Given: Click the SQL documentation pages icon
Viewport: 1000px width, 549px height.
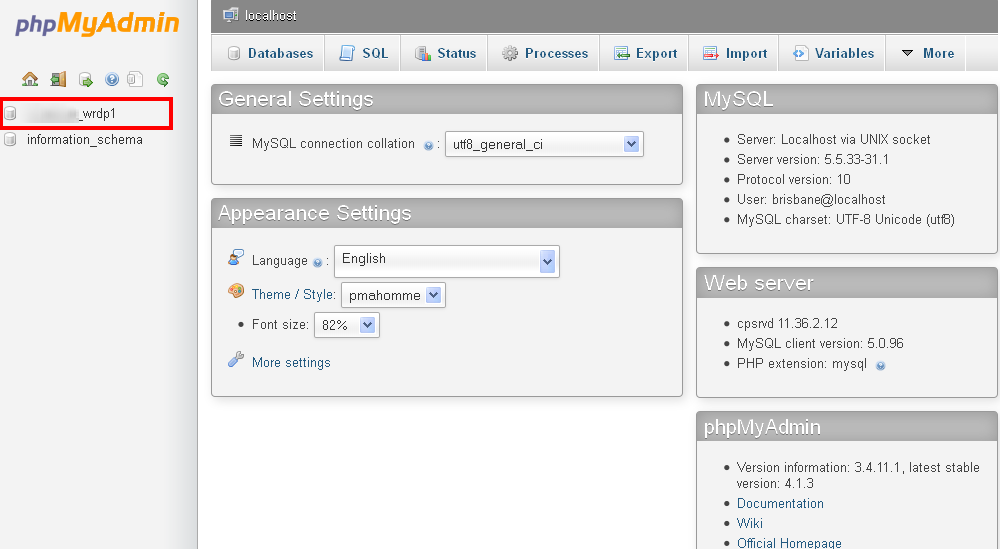Looking at the screenshot, I should pos(135,79).
